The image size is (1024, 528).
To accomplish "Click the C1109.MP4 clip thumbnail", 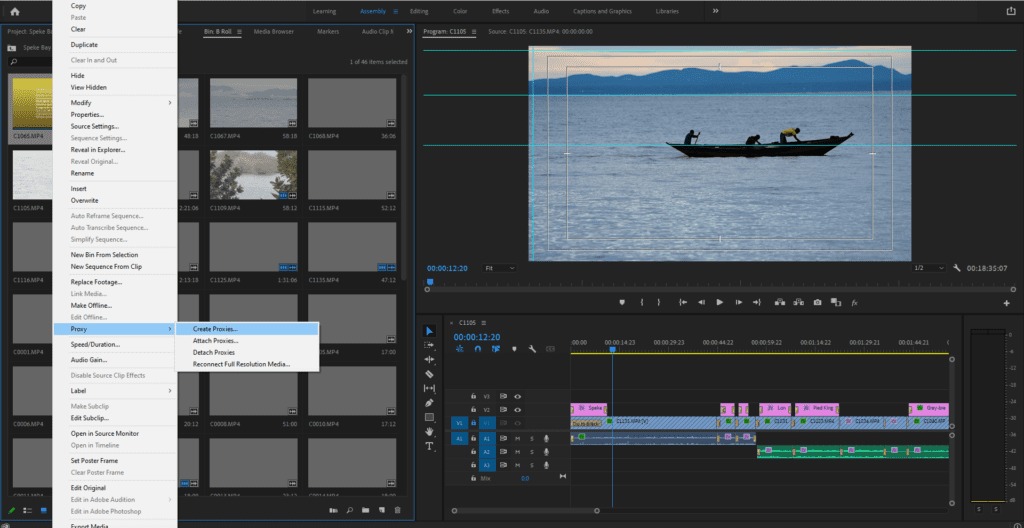I will [253, 174].
